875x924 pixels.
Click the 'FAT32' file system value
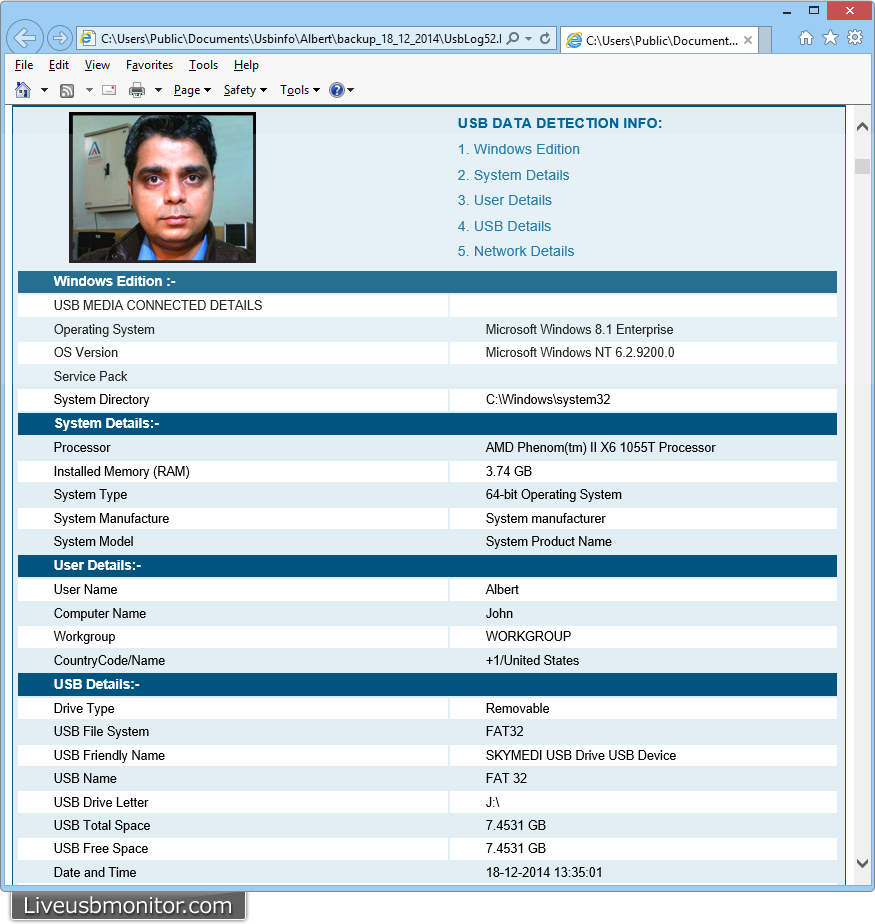click(504, 731)
